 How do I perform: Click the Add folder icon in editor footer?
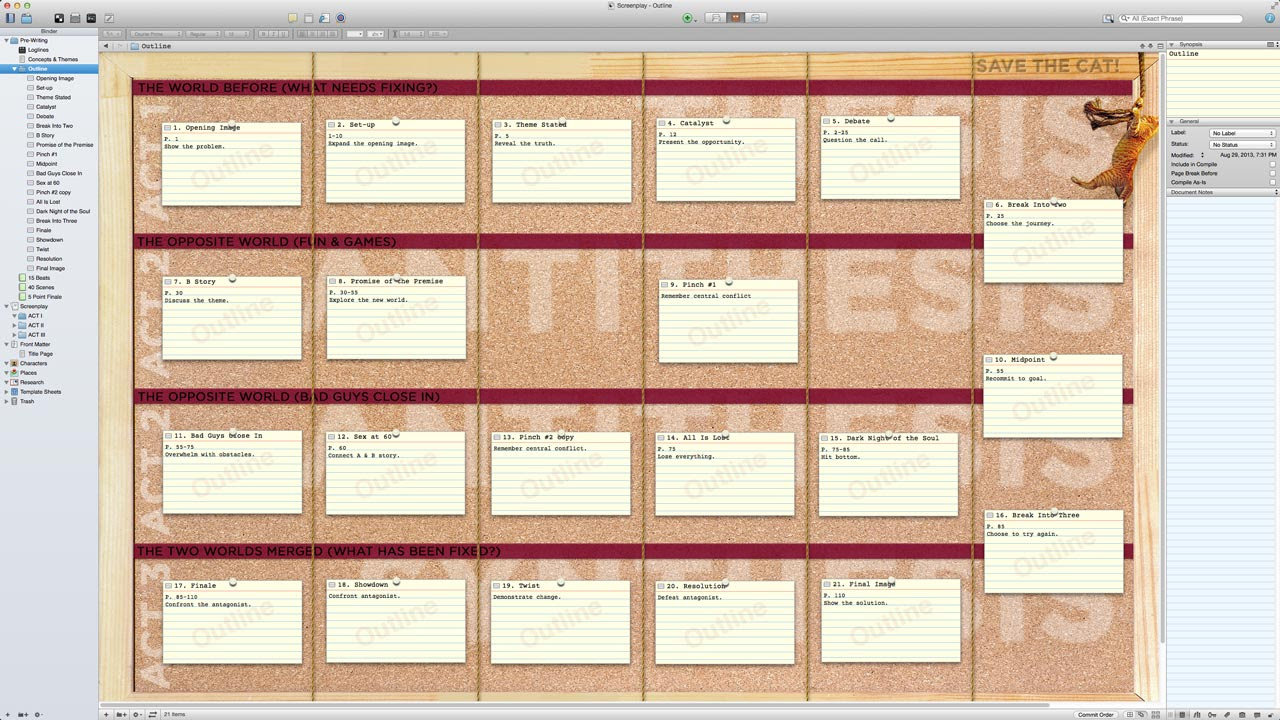tap(121, 714)
